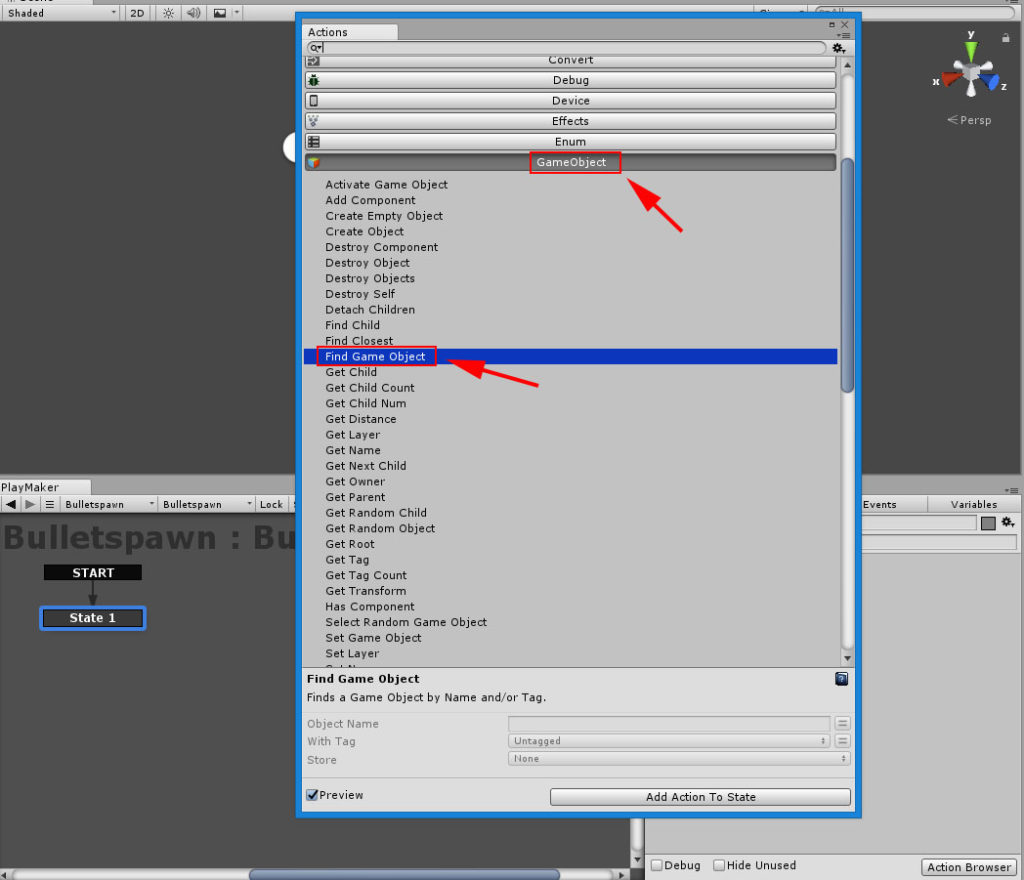Uncheck the Preview checkbox

click(313, 794)
